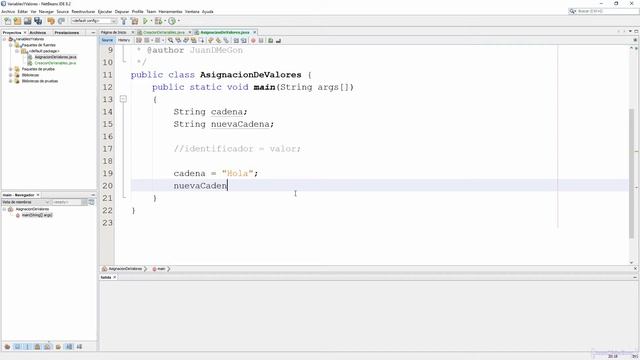Click Stop Macro Recording icon in editor toolbar

point(261,40)
